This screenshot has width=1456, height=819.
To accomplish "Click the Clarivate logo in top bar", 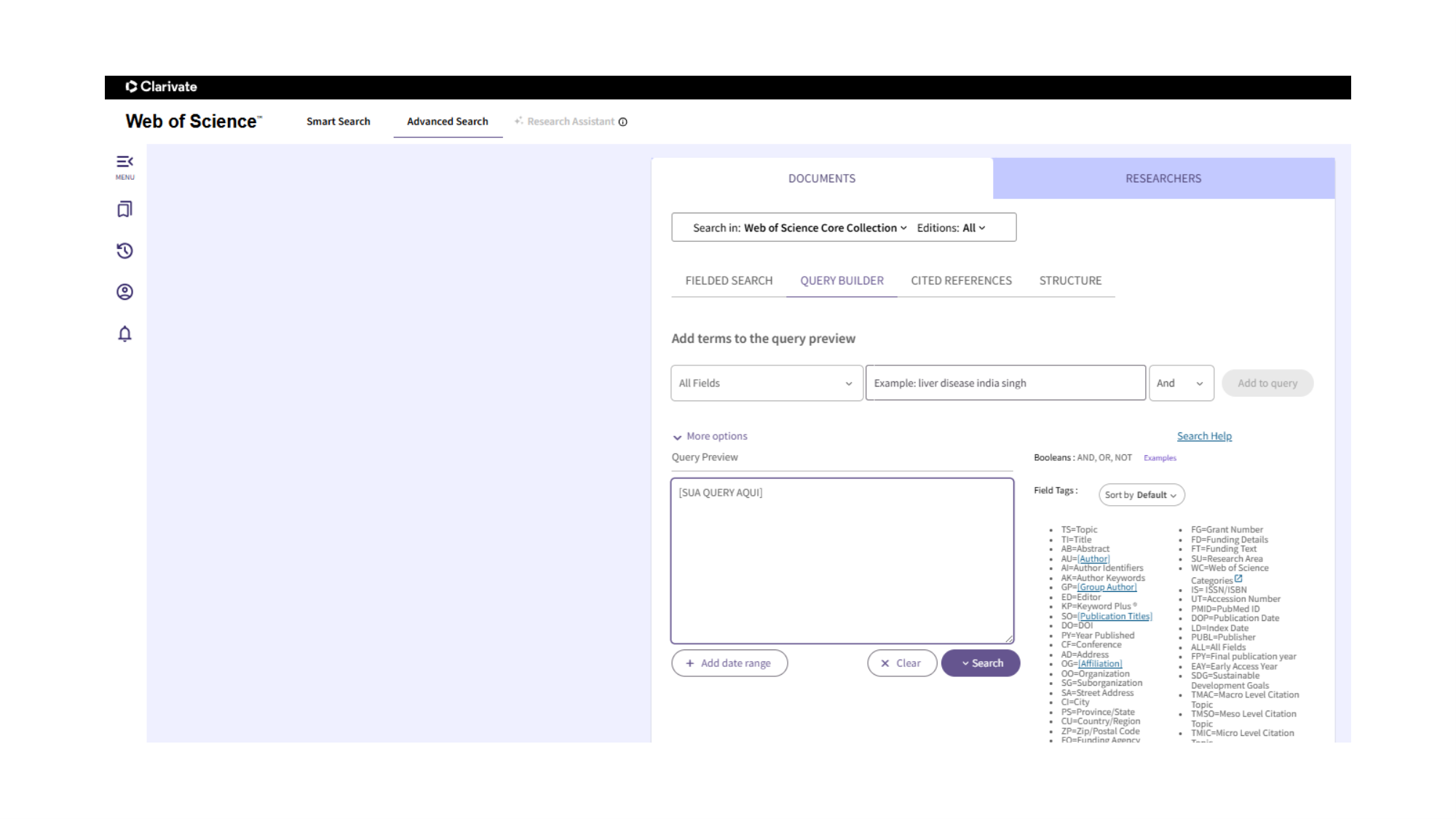I will (161, 87).
